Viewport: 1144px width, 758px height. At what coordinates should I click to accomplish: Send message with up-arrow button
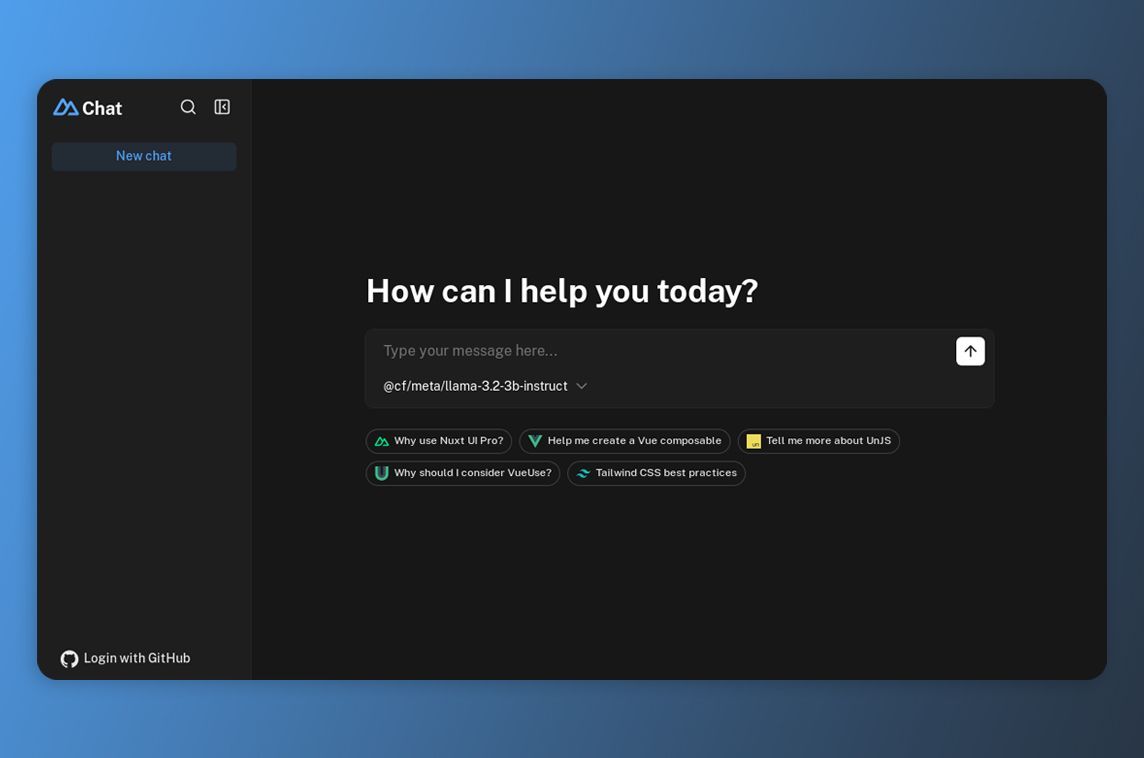(970, 351)
